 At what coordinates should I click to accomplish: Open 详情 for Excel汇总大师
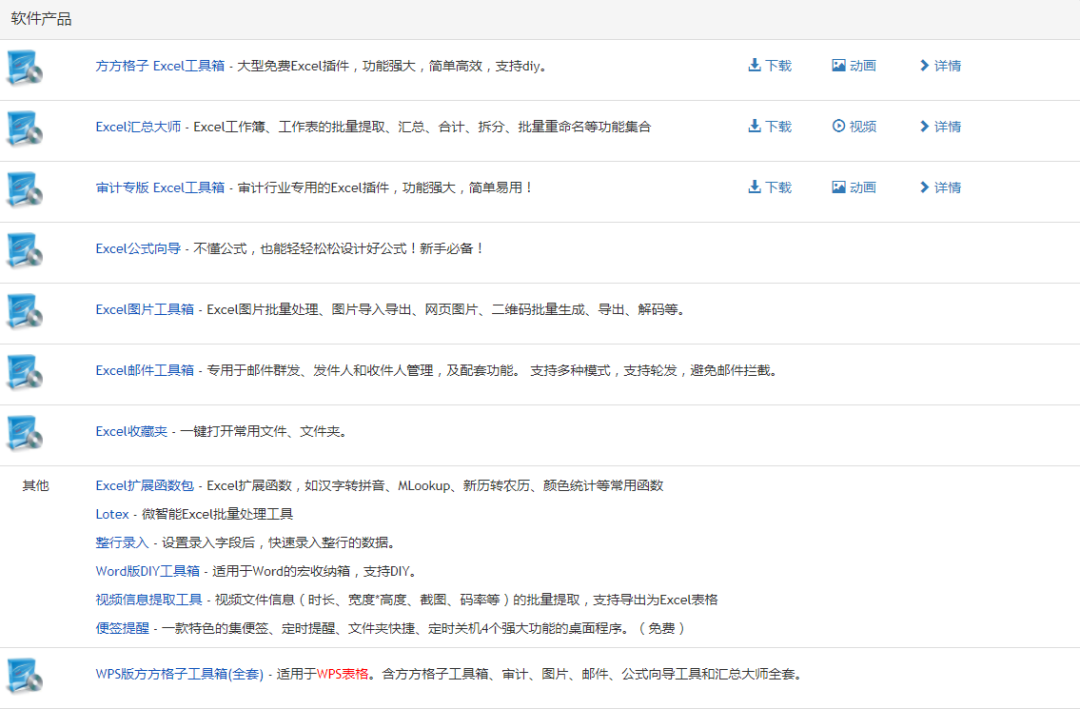(940, 127)
